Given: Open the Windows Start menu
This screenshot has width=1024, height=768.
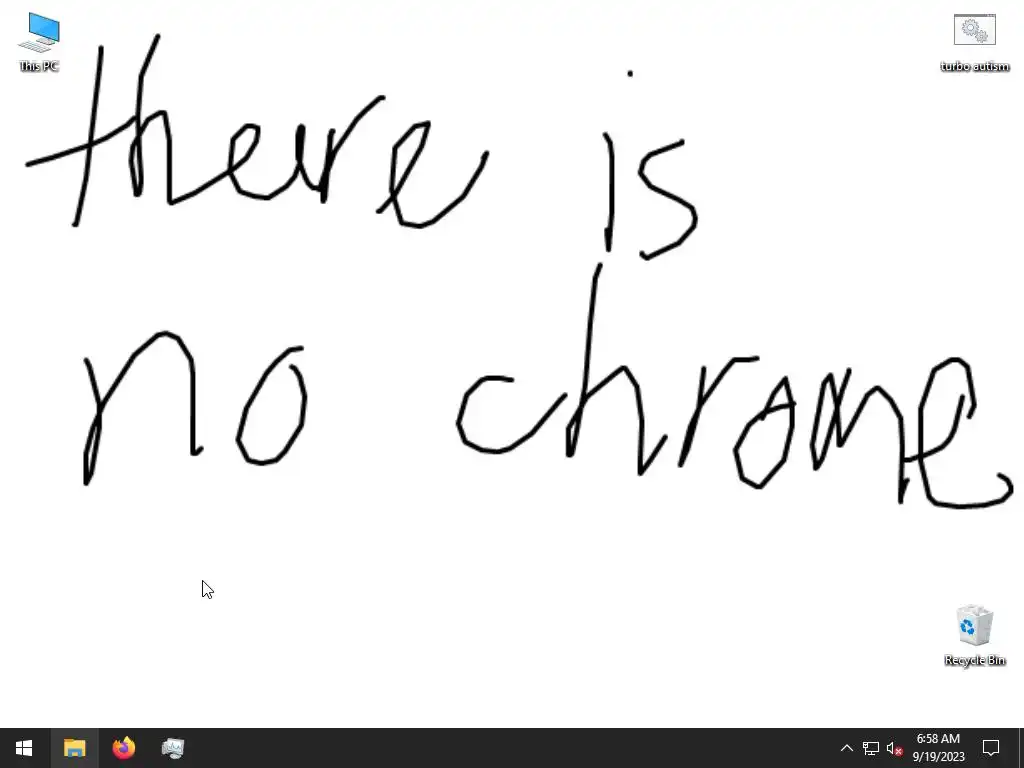Looking at the screenshot, I should click(24, 748).
